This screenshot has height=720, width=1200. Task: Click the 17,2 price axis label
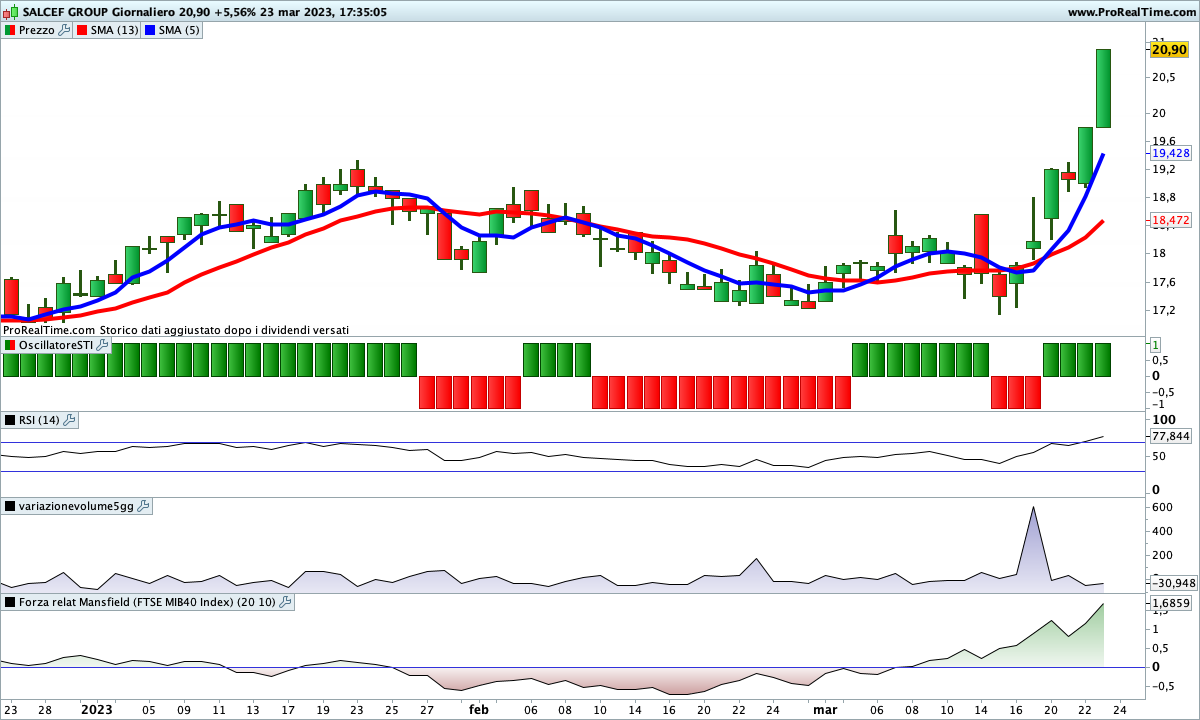[1163, 310]
